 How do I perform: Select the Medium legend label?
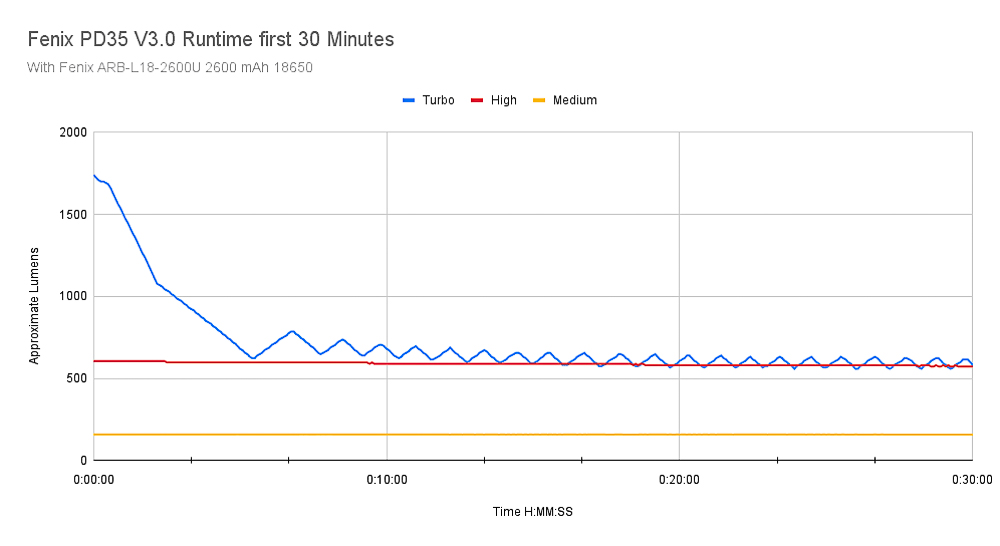click(575, 100)
